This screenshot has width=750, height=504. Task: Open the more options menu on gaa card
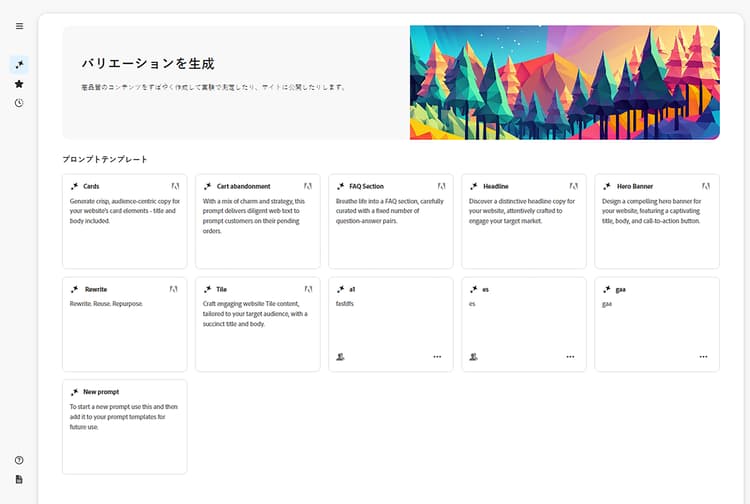click(x=703, y=357)
